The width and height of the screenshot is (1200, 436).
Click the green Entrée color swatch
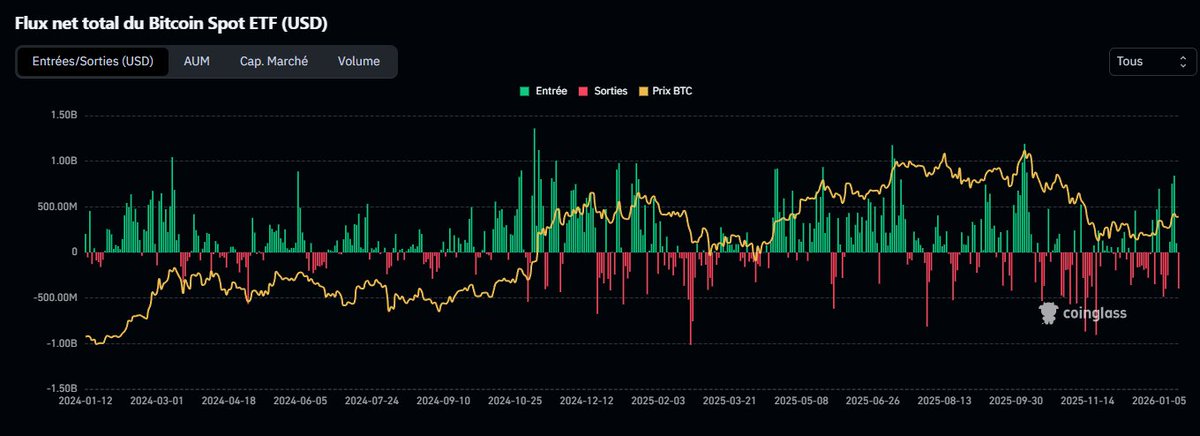click(x=525, y=91)
